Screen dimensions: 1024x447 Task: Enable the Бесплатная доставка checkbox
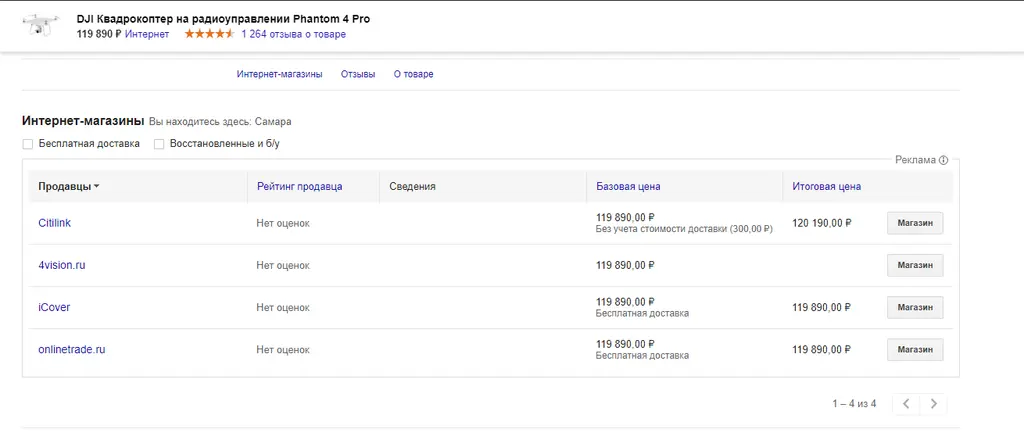point(28,144)
